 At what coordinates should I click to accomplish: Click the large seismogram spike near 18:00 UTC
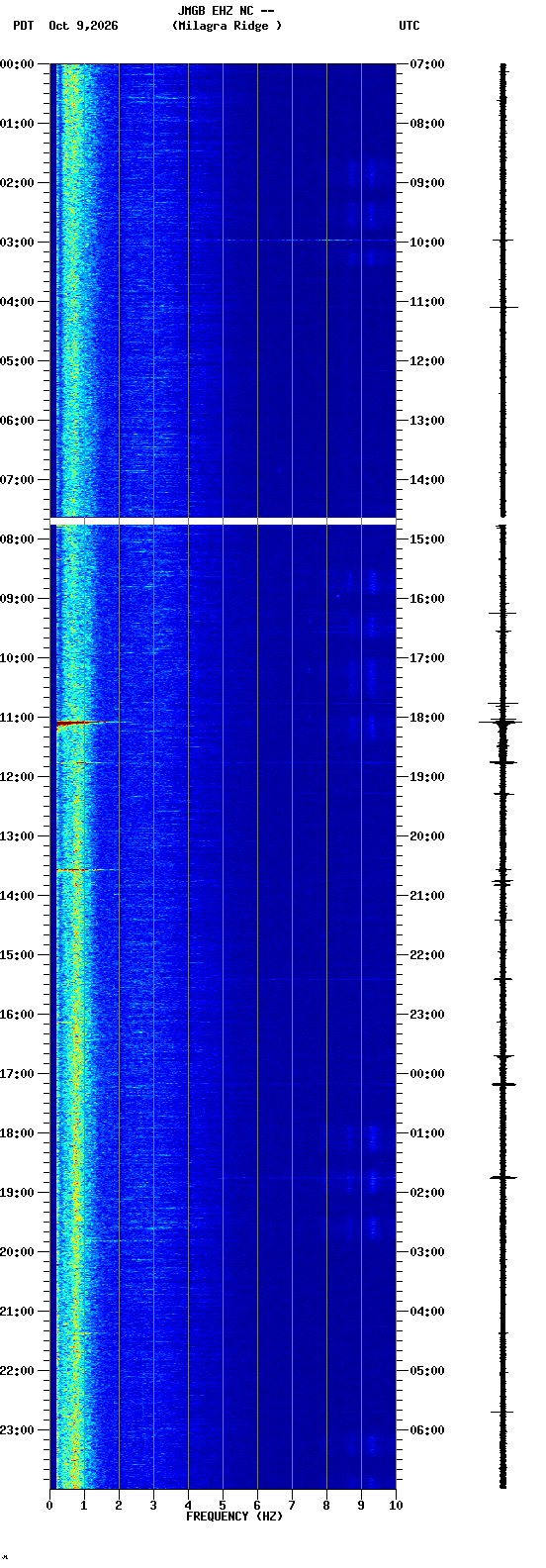click(x=502, y=723)
